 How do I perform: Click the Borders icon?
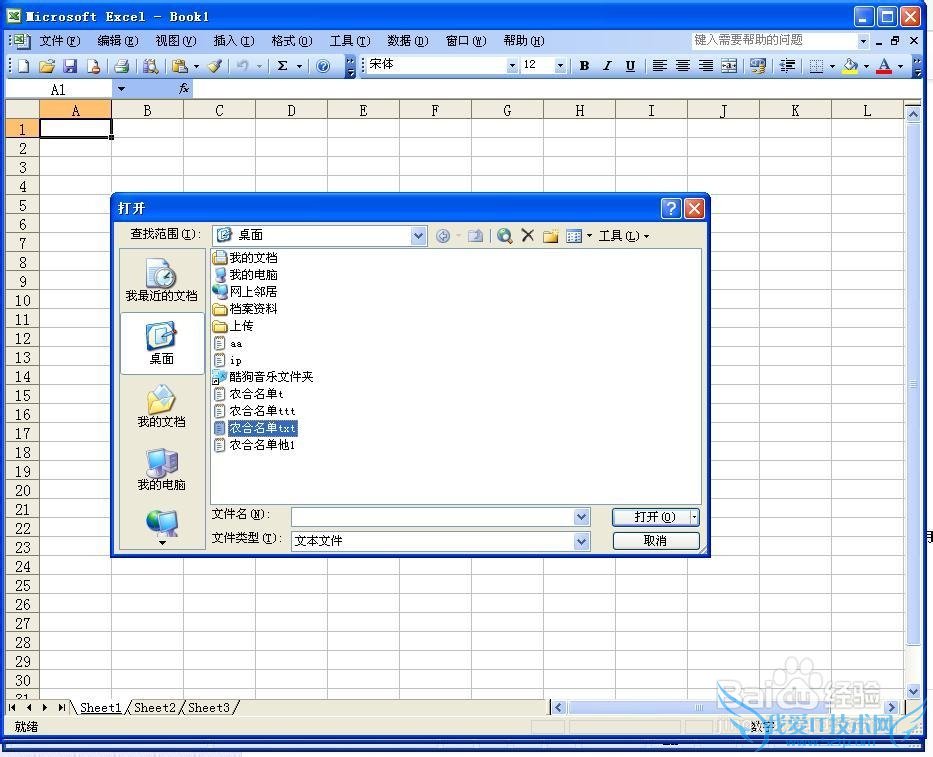816,66
